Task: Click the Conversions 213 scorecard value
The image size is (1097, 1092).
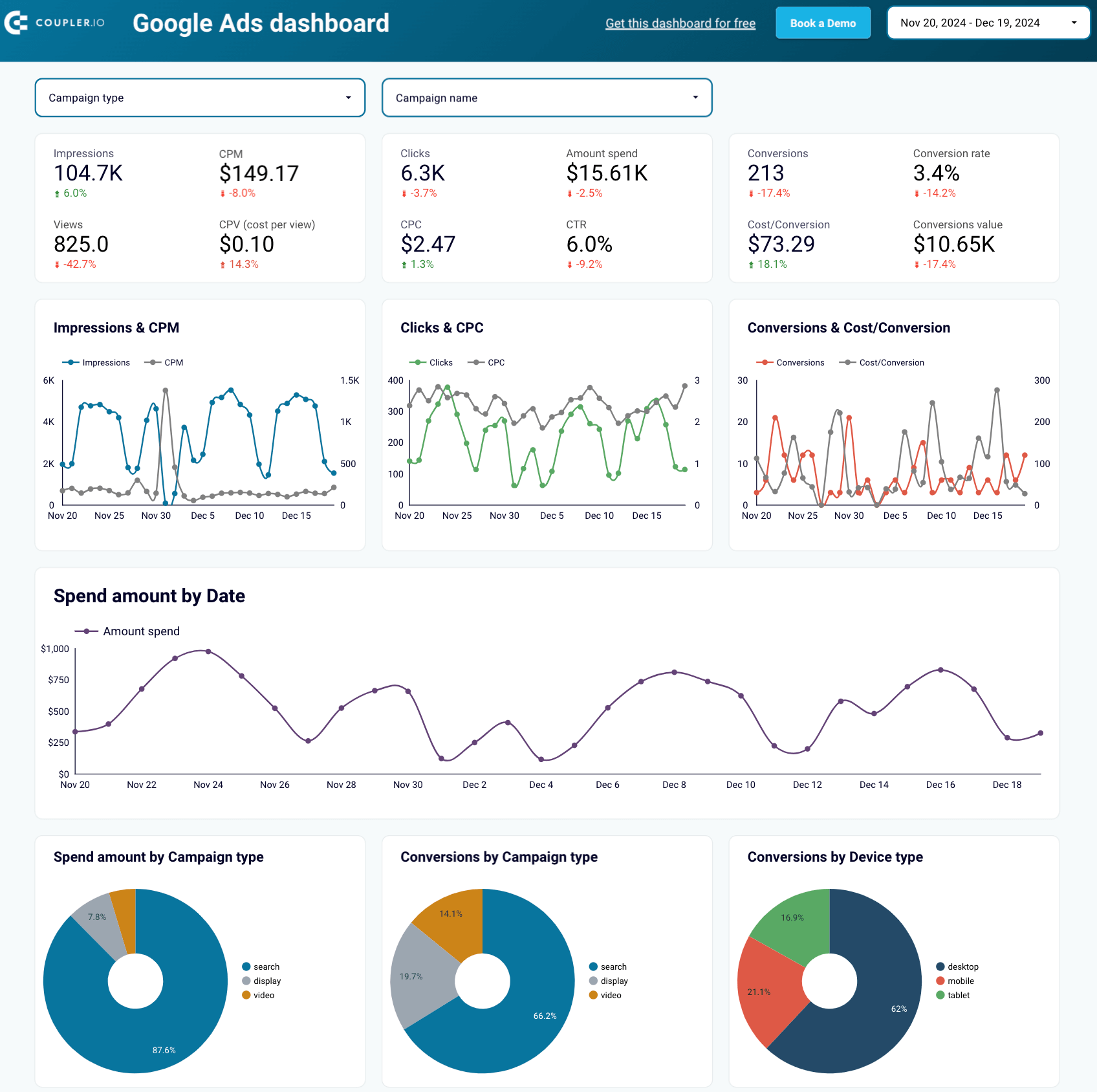Action: click(x=766, y=173)
